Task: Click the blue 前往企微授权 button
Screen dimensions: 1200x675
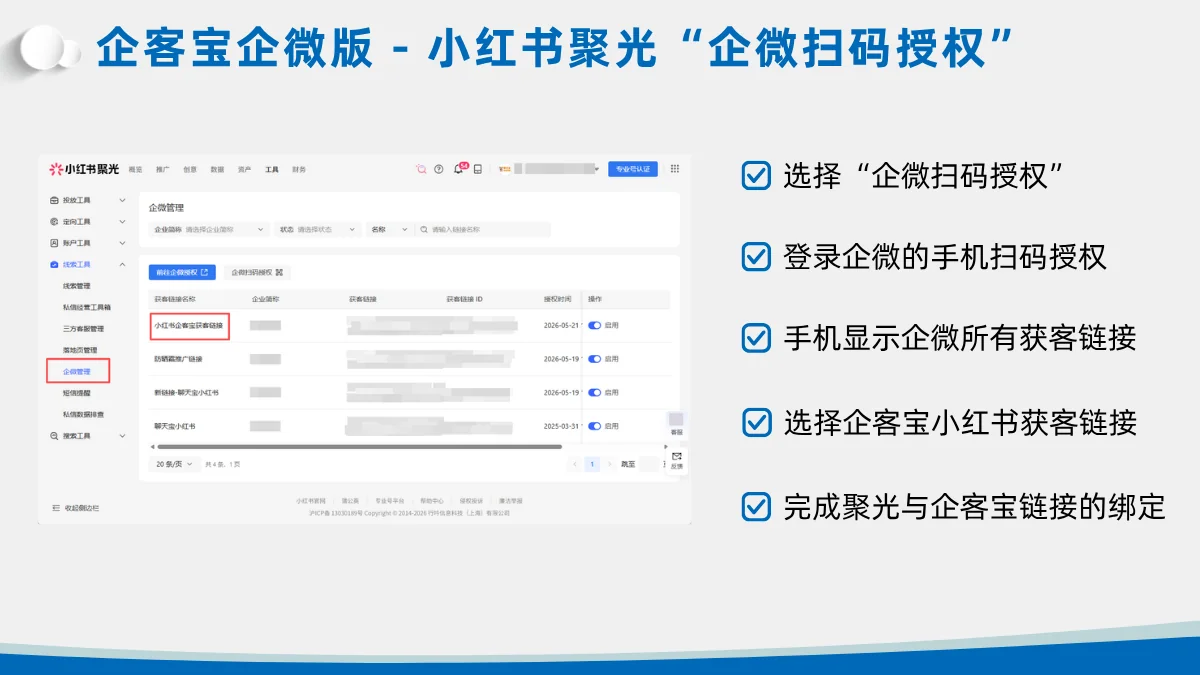Action: pyautogui.click(x=182, y=272)
